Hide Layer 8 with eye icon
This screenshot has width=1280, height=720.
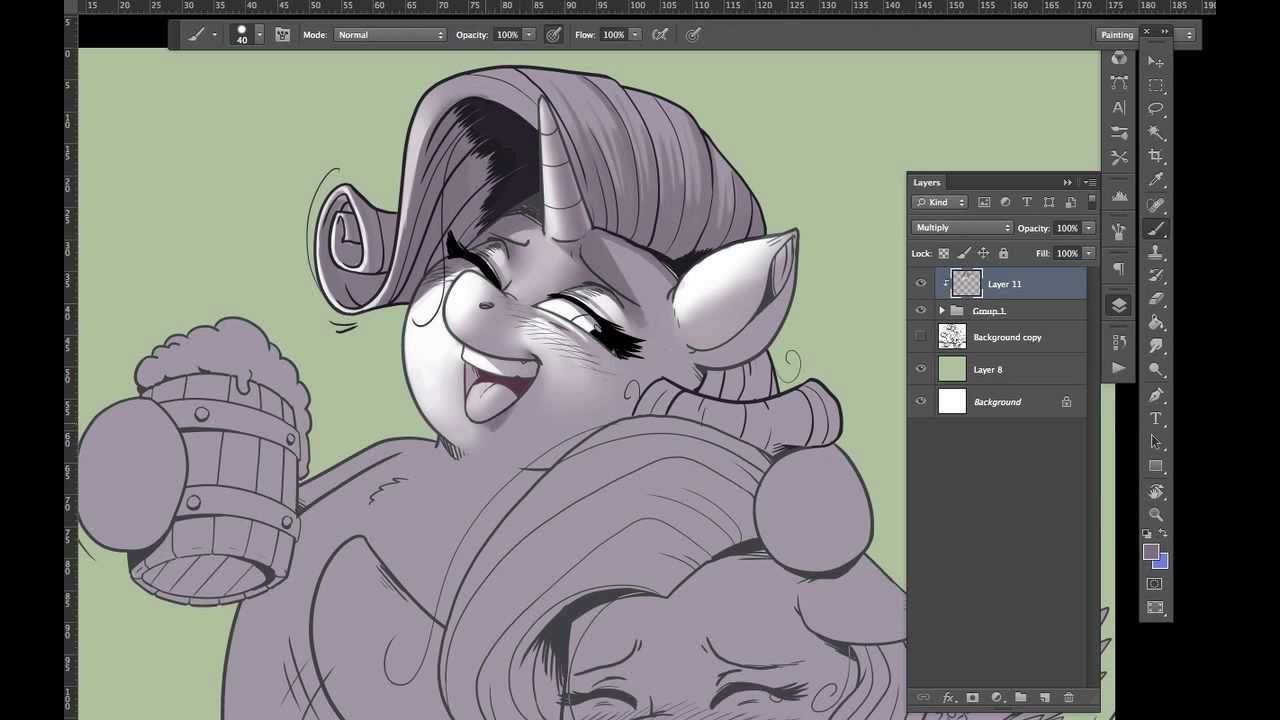921,370
